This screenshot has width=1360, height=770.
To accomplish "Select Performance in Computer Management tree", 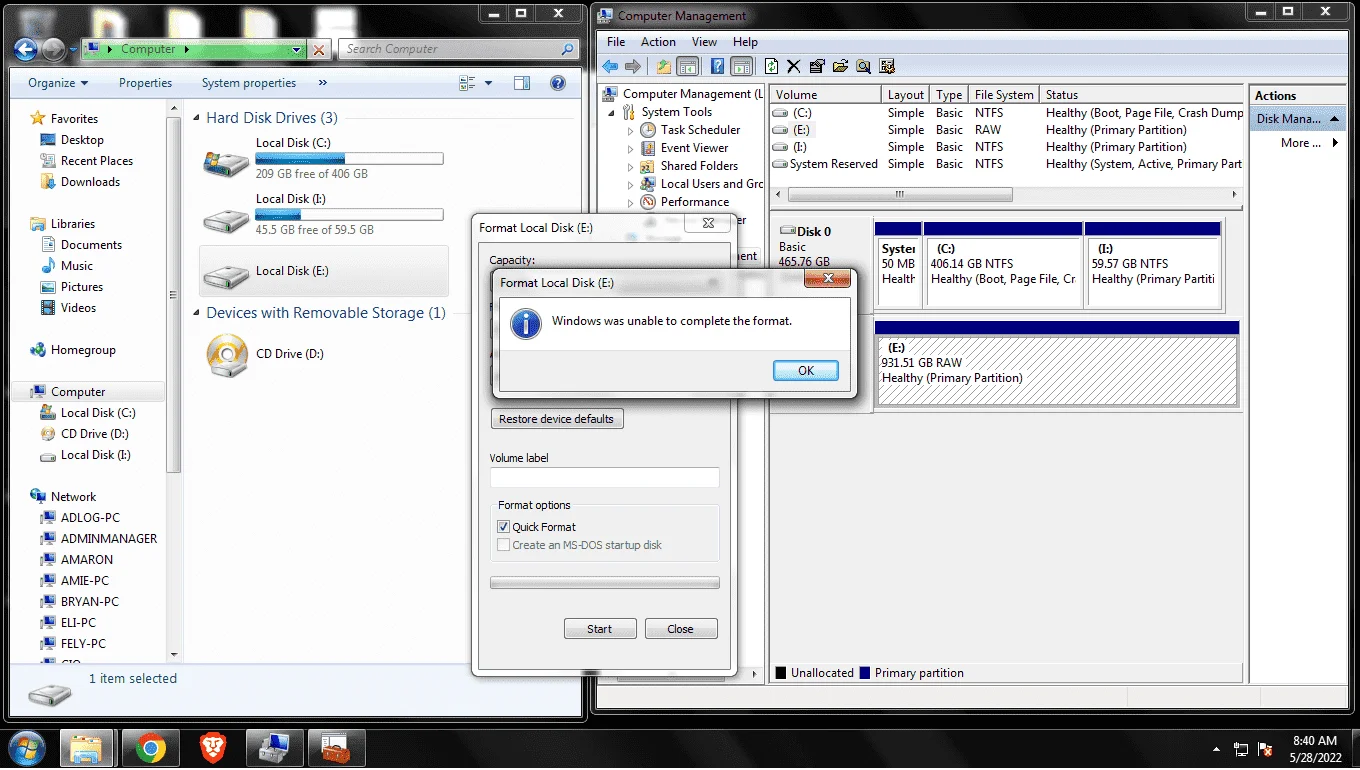I will pos(695,202).
